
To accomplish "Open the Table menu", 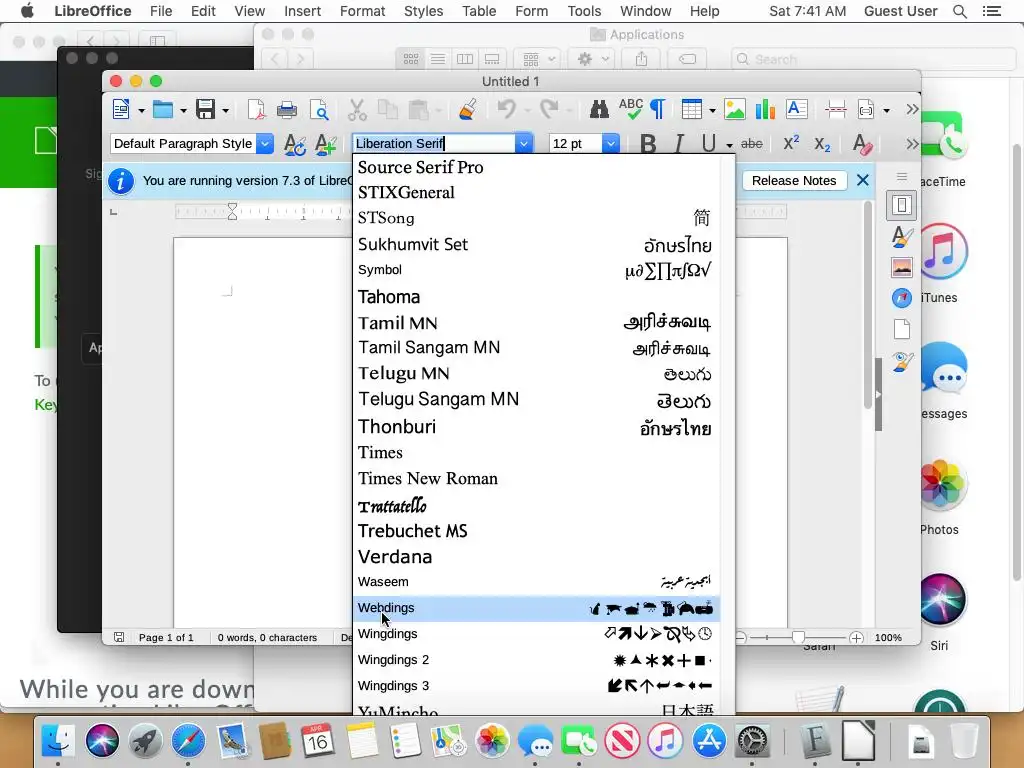I will [479, 11].
